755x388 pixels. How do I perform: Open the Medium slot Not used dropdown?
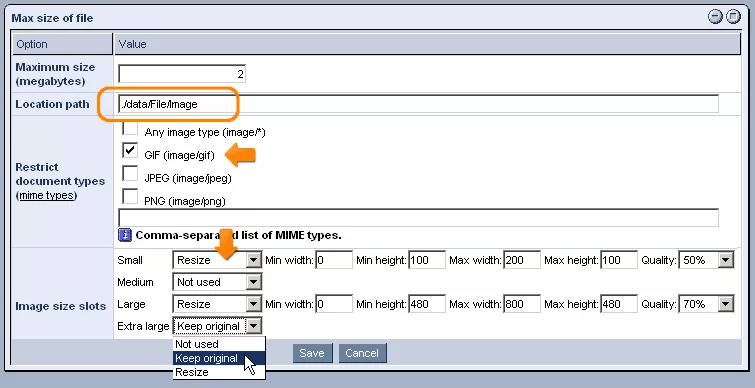217,282
